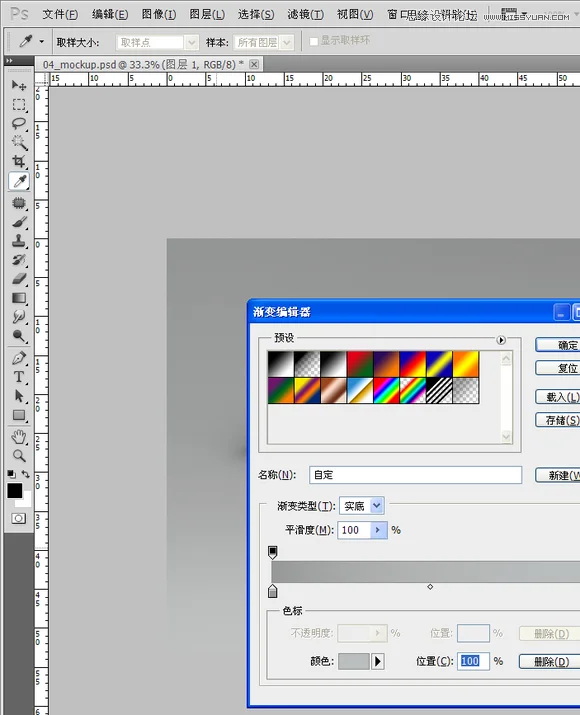This screenshot has width=580, height=715.
Task: Click the 名称 input field
Action: pyautogui.click(x=415, y=475)
